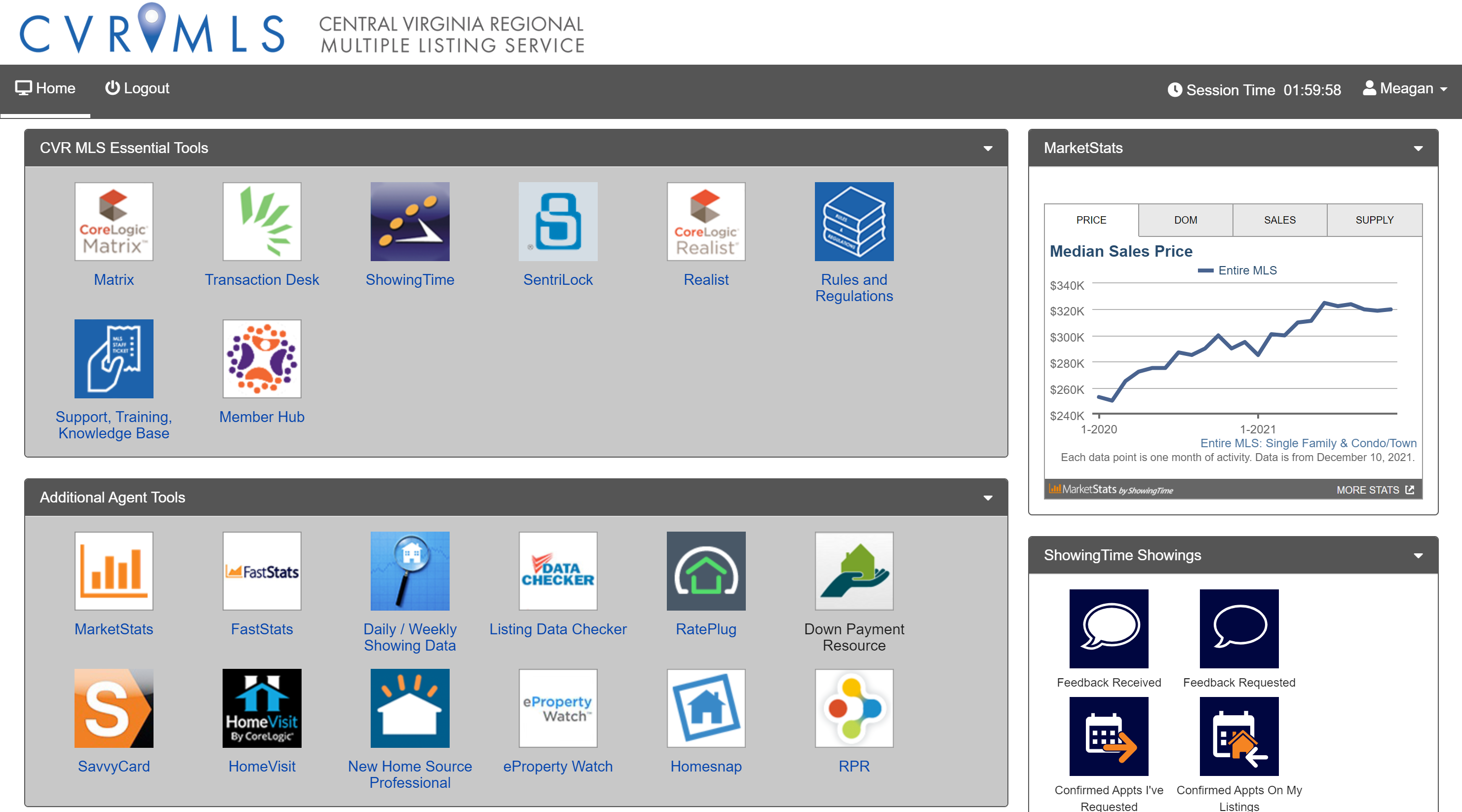Screen dimensions: 1462x812
Task: Go to the Home nav item
Action: 45,88
